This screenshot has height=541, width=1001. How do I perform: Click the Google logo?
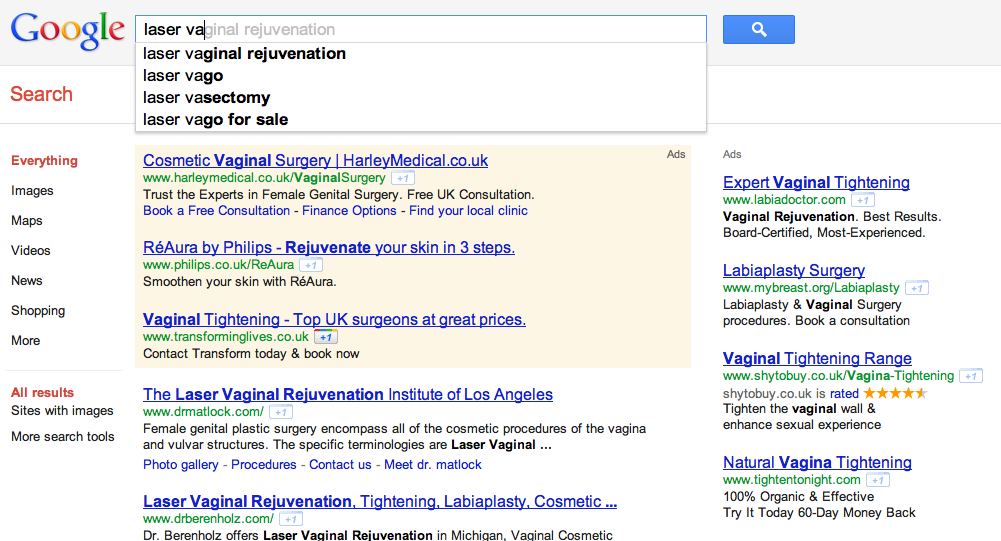point(67,30)
